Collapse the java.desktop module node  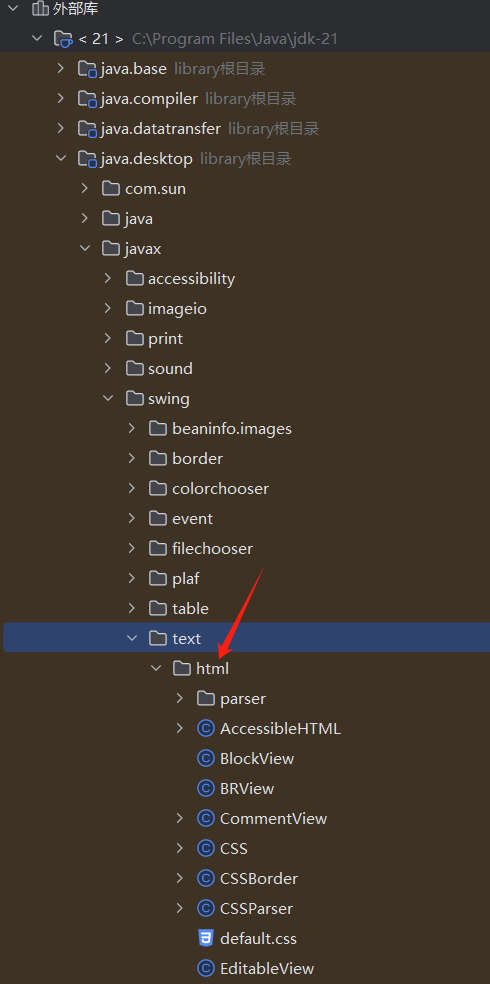coord(61,159)
